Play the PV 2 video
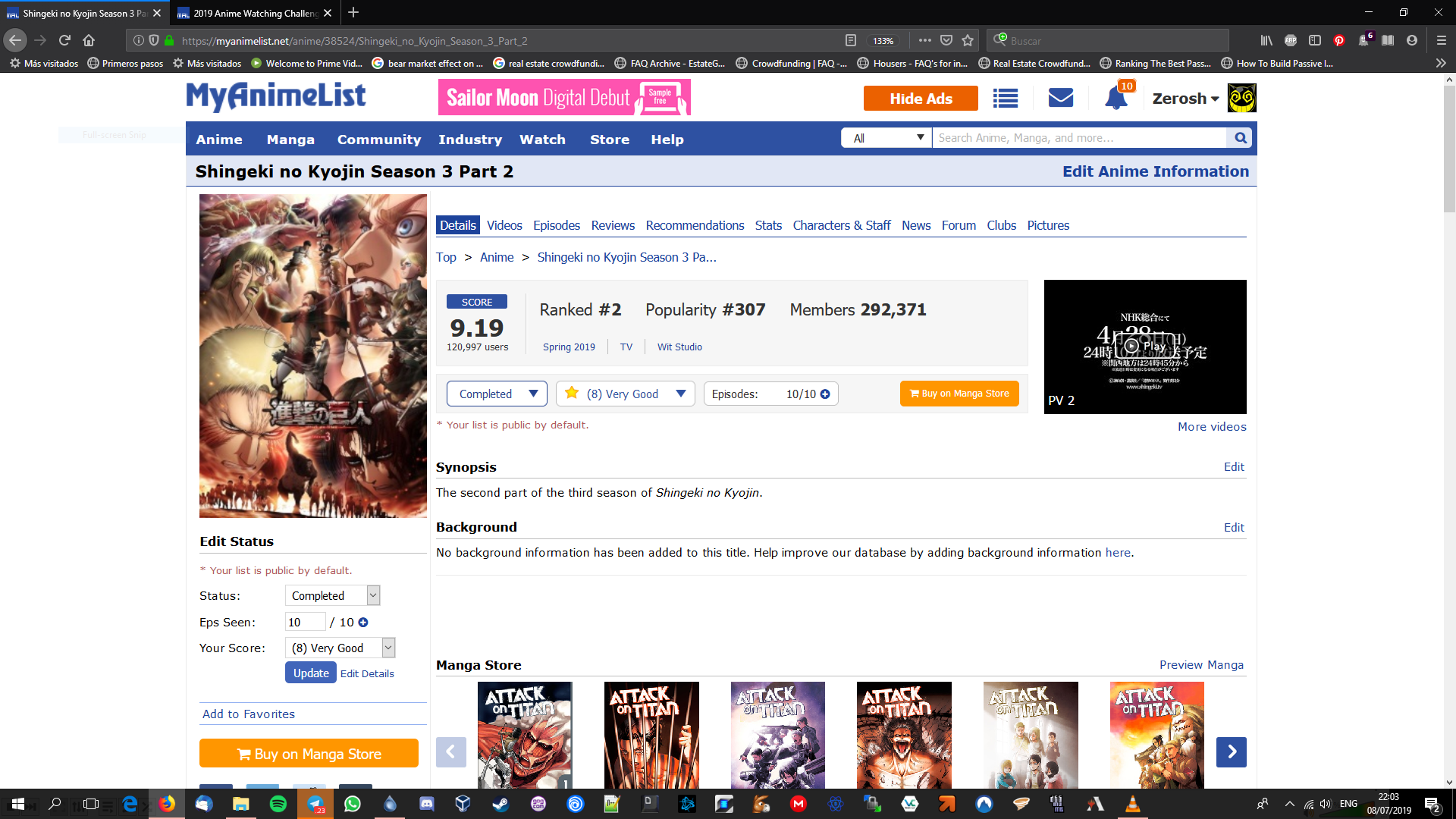The height and width of the screenshot is (819, 1456). (1144, 346)
